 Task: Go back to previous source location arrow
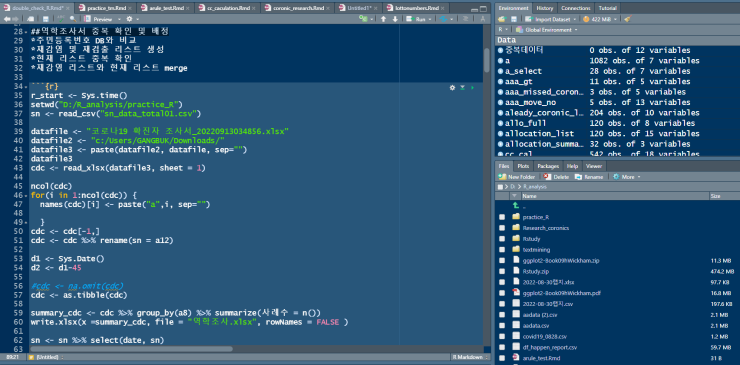6,19
